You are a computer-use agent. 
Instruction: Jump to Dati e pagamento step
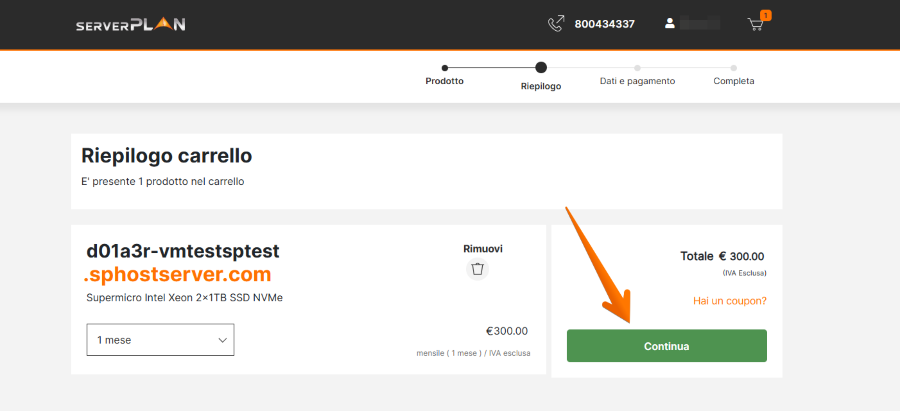pos(637,81)
